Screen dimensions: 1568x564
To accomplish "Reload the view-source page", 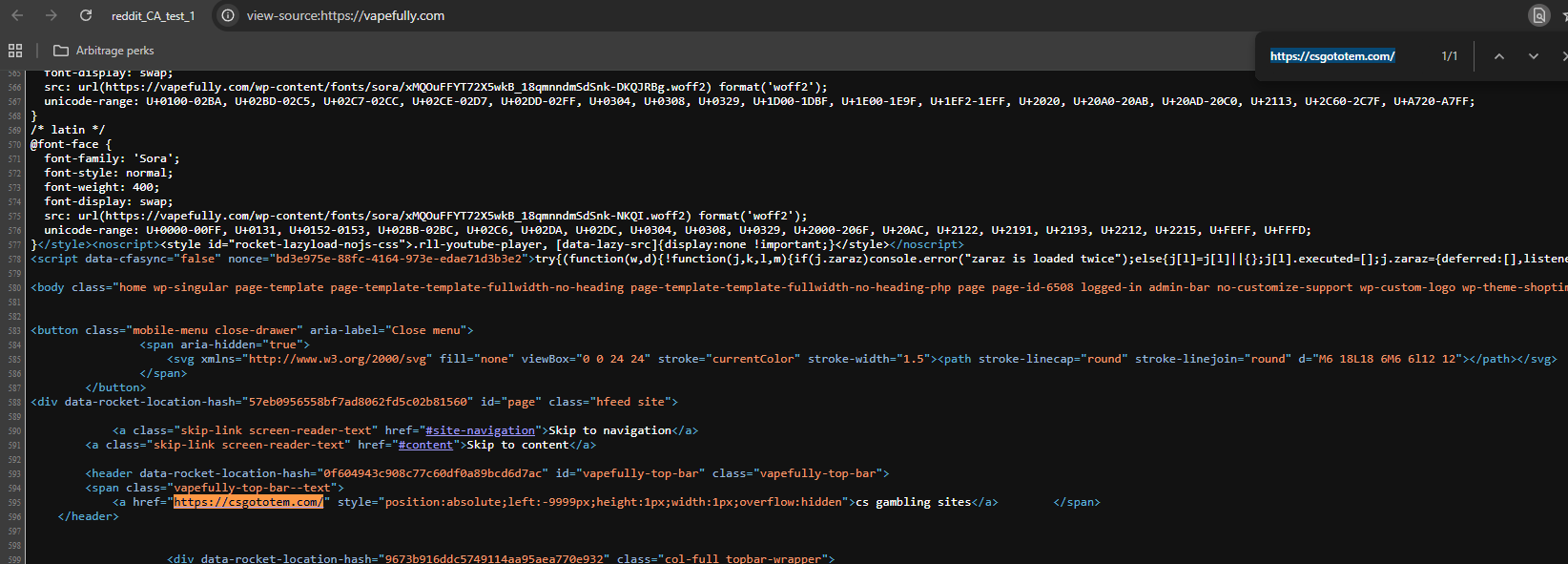I will (86, 15).
